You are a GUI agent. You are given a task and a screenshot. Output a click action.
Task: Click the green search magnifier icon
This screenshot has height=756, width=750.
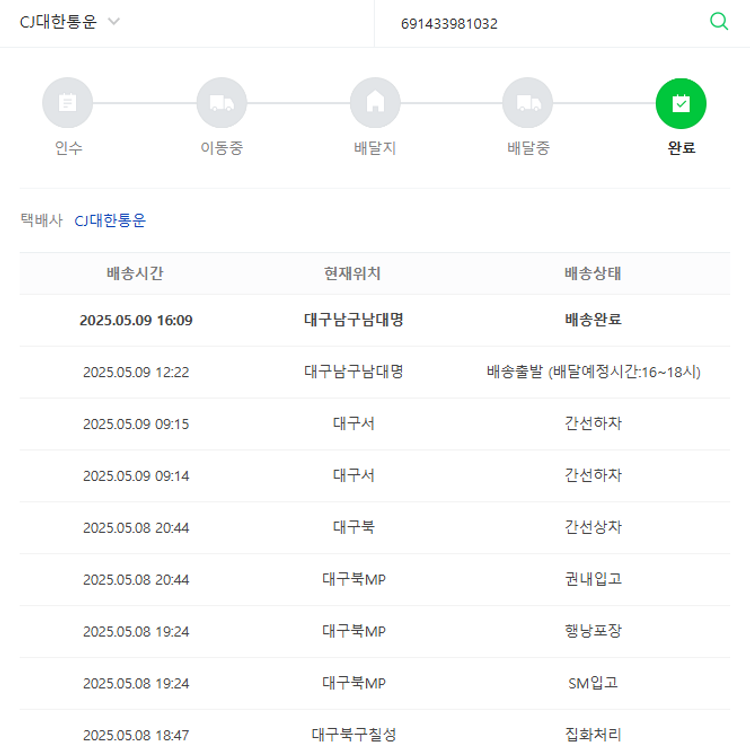[718, 22]
